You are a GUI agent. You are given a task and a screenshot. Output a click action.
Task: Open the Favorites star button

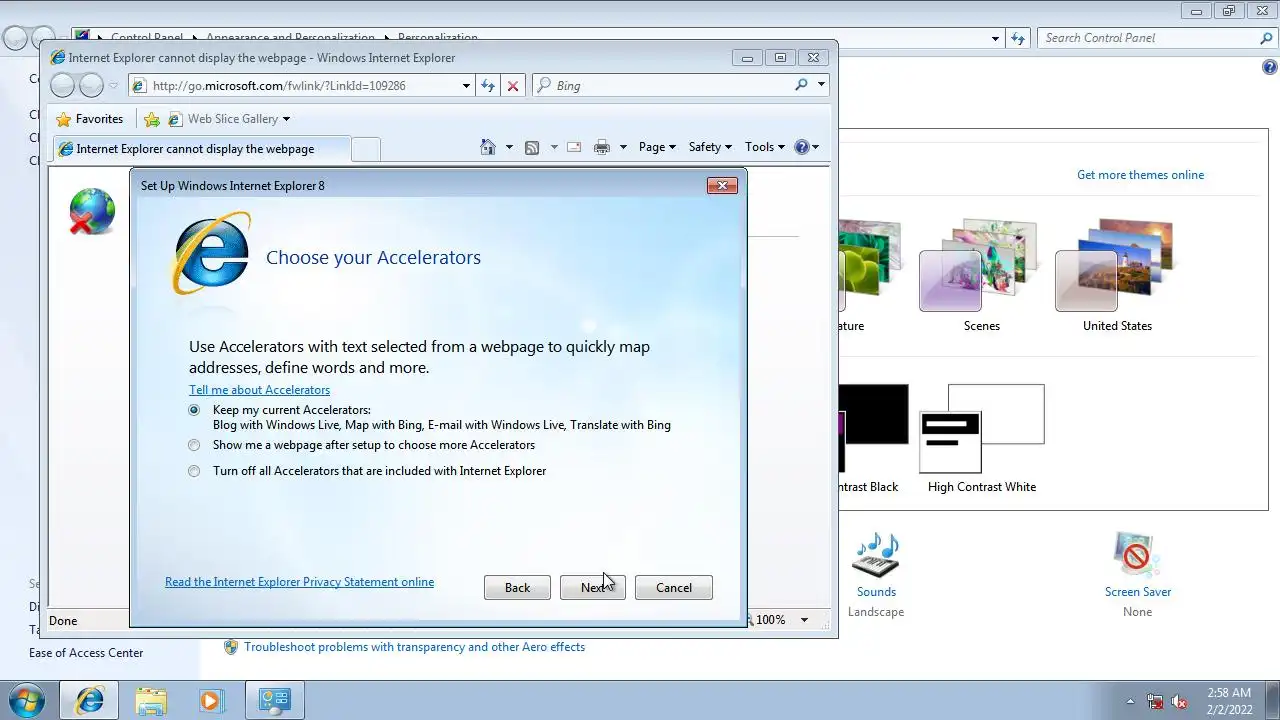(90, 119)
